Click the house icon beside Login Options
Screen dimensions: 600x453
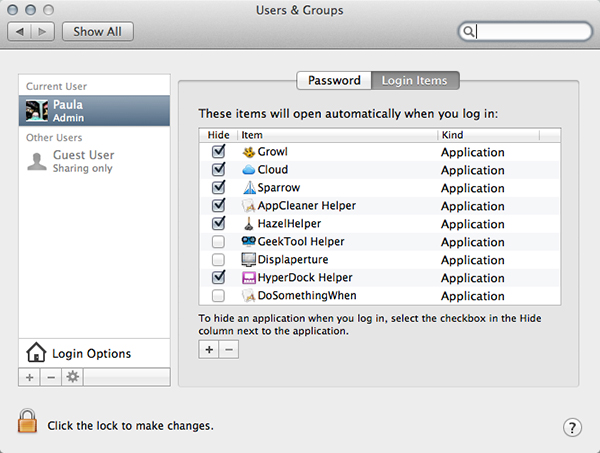(36, 352)
